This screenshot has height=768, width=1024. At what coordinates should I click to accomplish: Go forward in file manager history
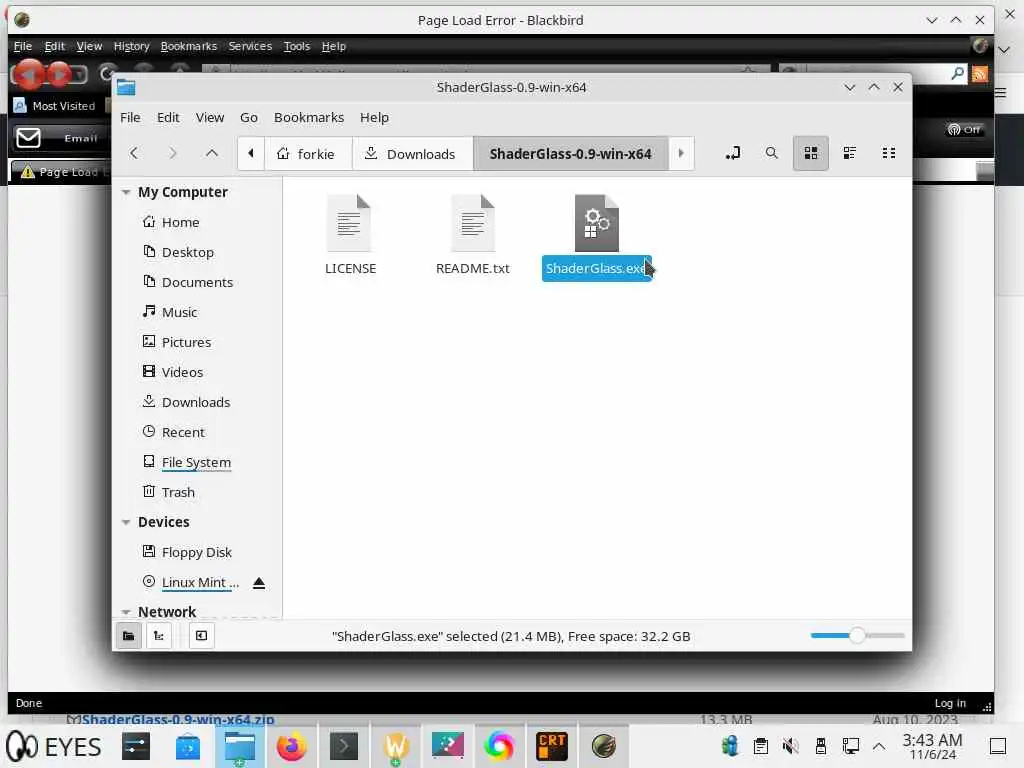pyautogui.click(x=172, y=153)
